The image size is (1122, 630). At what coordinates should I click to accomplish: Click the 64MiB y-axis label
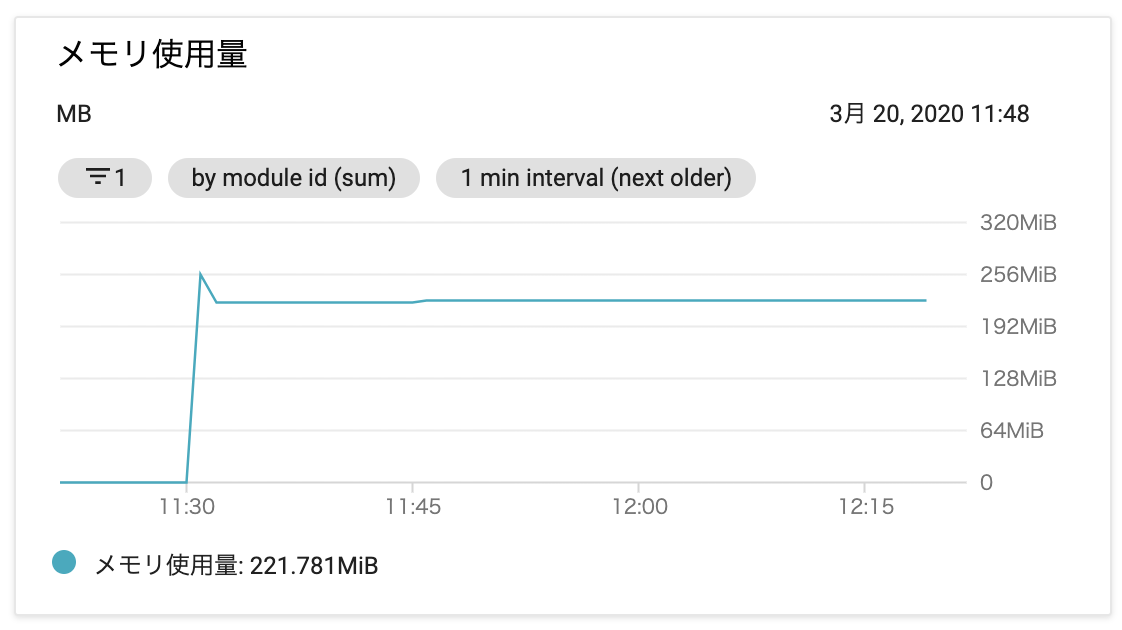[1012, 430]
